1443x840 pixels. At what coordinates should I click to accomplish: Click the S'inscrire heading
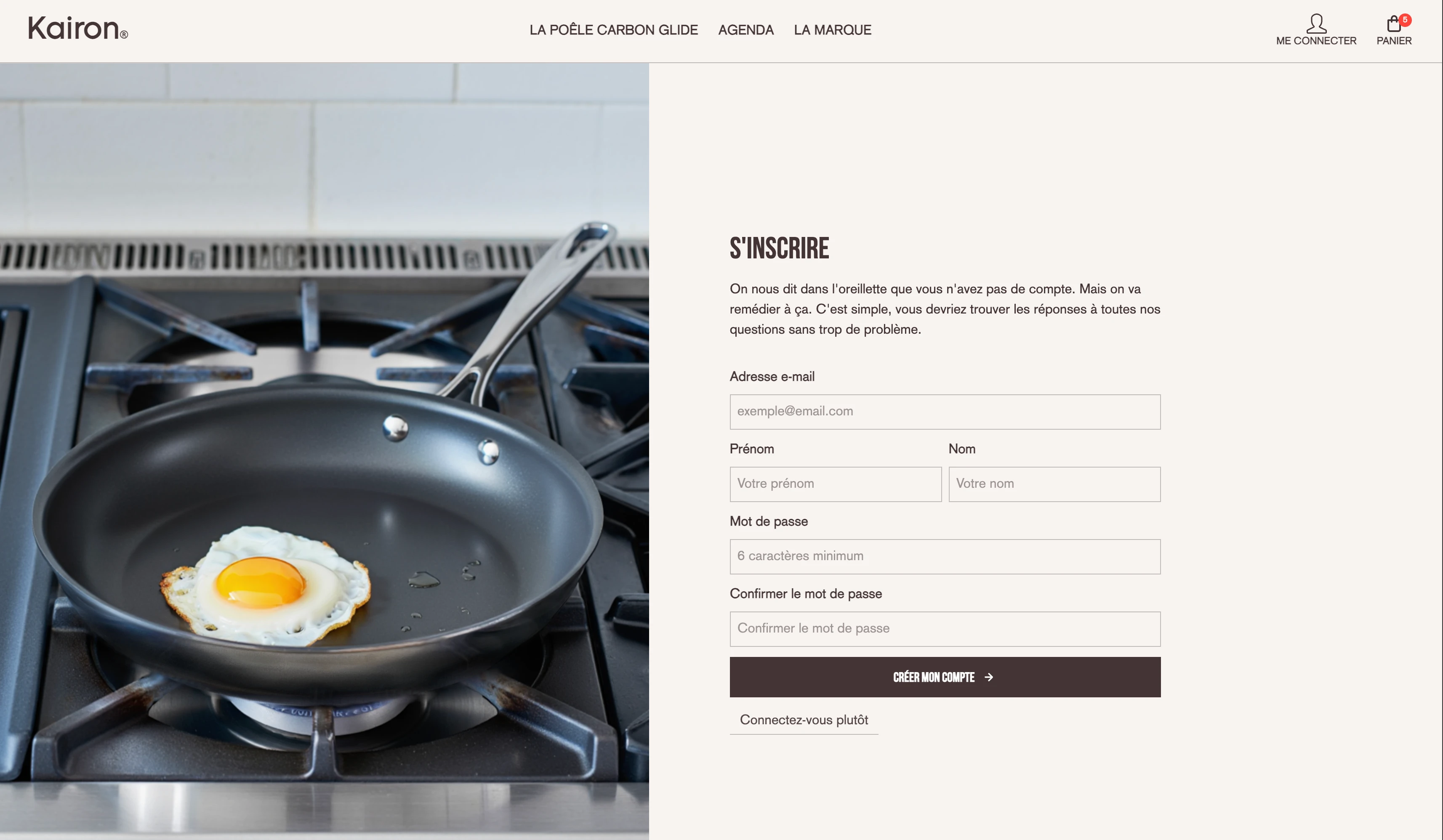coord(779,248)
